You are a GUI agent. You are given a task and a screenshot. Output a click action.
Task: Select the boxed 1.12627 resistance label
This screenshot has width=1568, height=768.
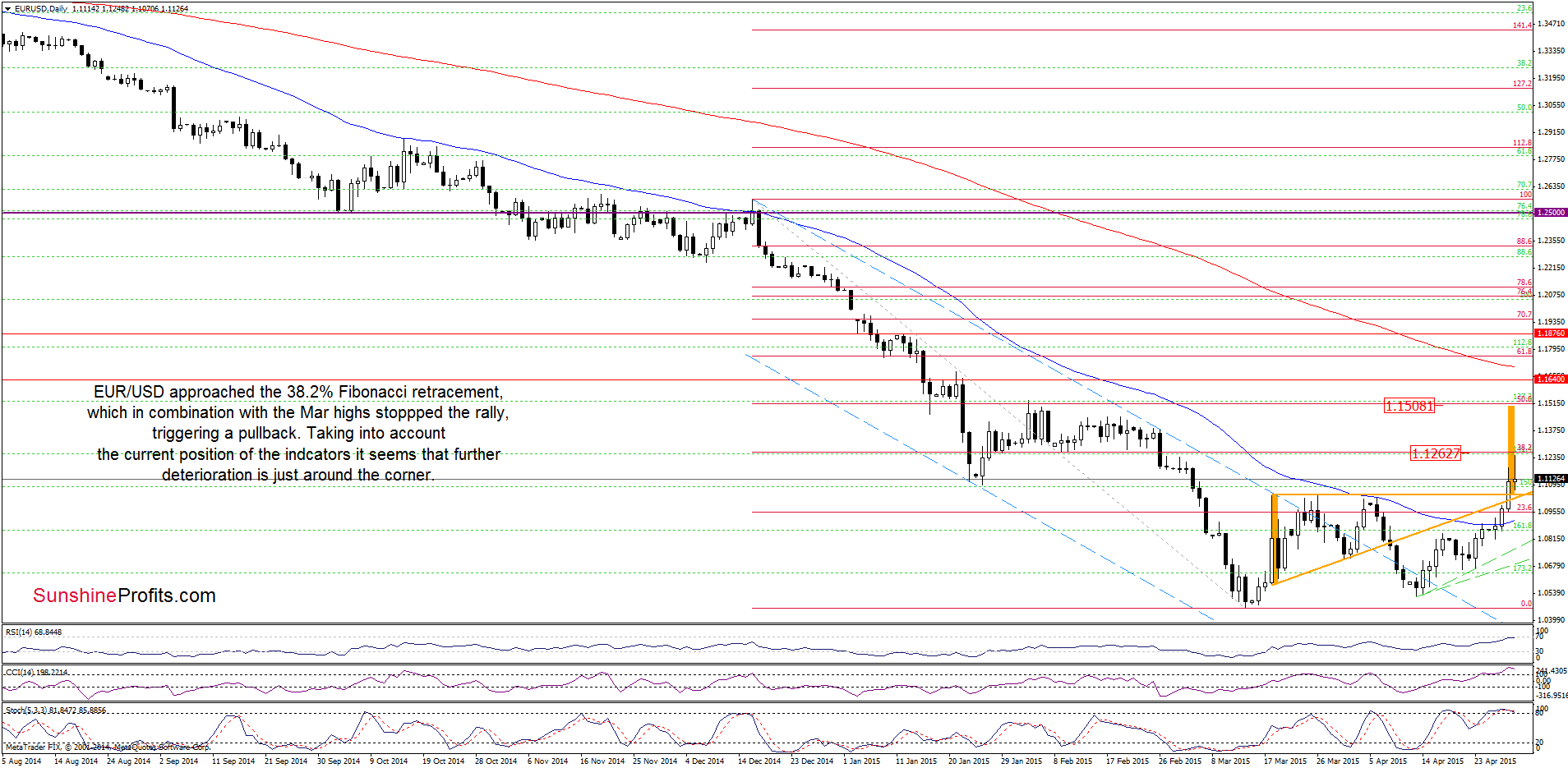click(x=1435, y=453)
